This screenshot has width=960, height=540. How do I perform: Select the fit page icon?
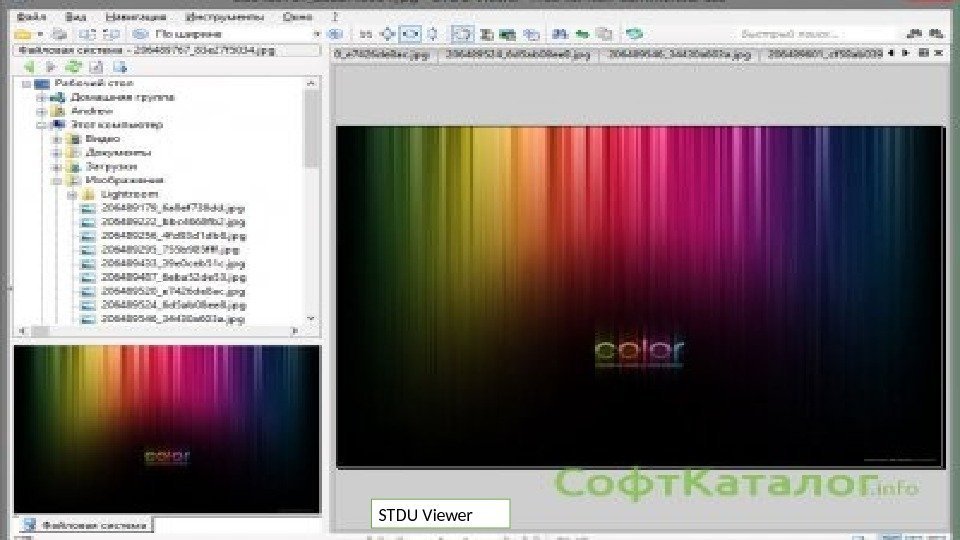(388, 34)
